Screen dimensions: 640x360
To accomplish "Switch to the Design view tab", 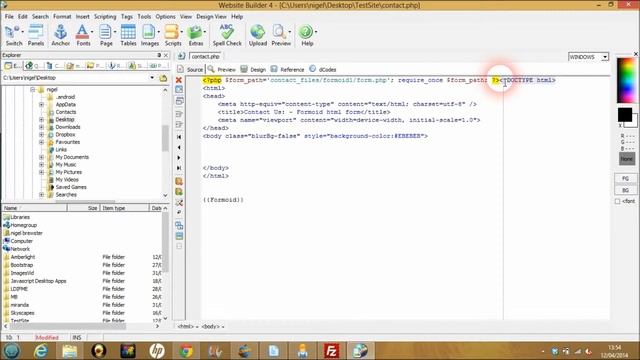I will click(253, 69).
